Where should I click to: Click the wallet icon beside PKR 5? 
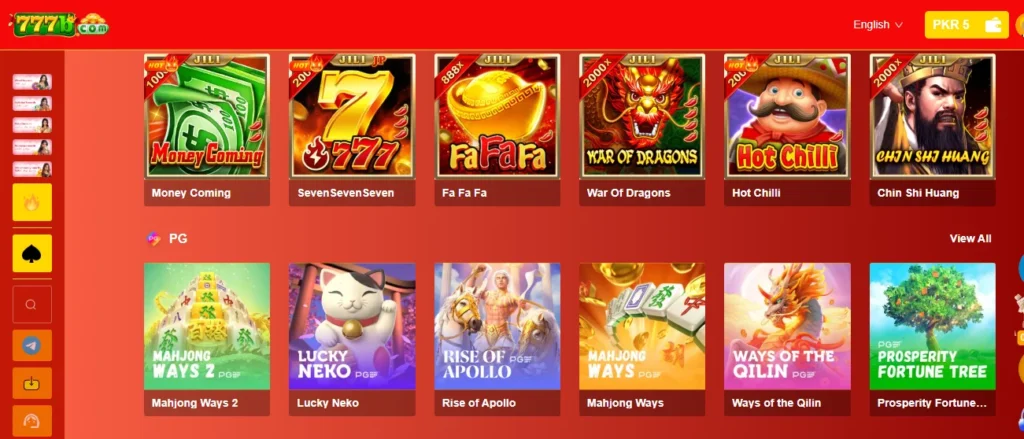click(x=993, y=25)
